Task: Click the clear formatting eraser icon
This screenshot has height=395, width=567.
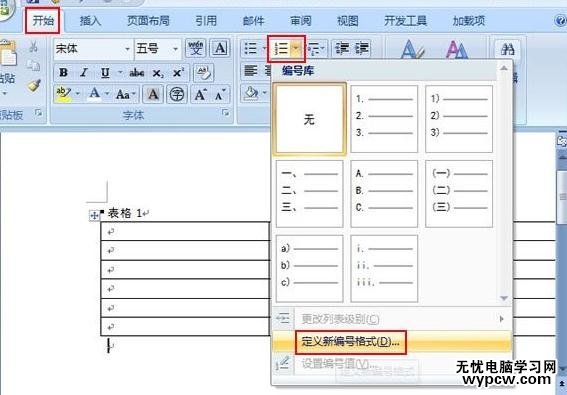Action: tap(204, 73)
